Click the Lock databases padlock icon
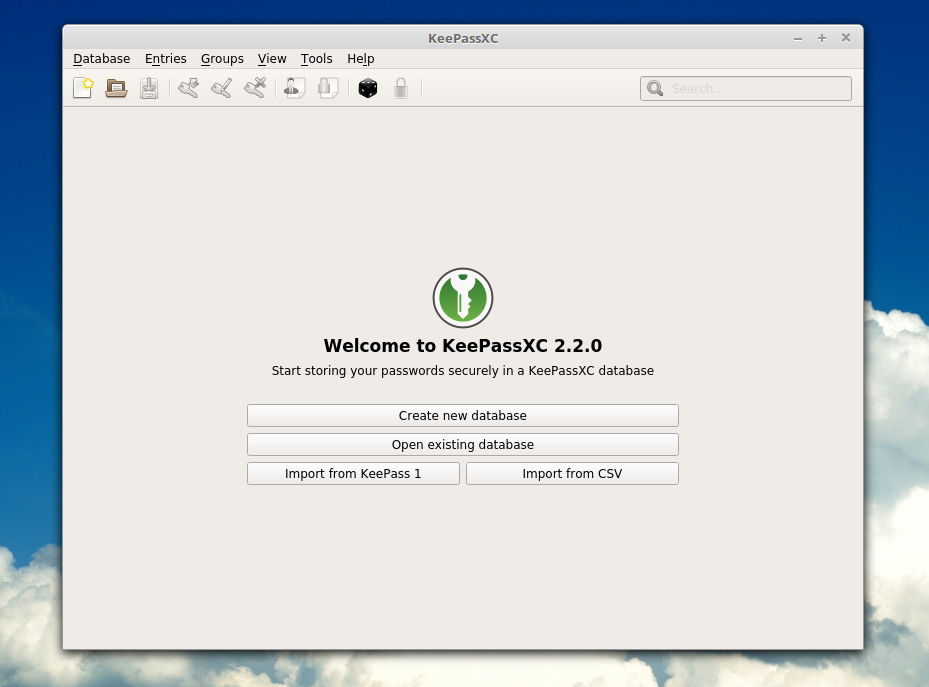This screenshot has height=687, width=929. coord(401,88)
